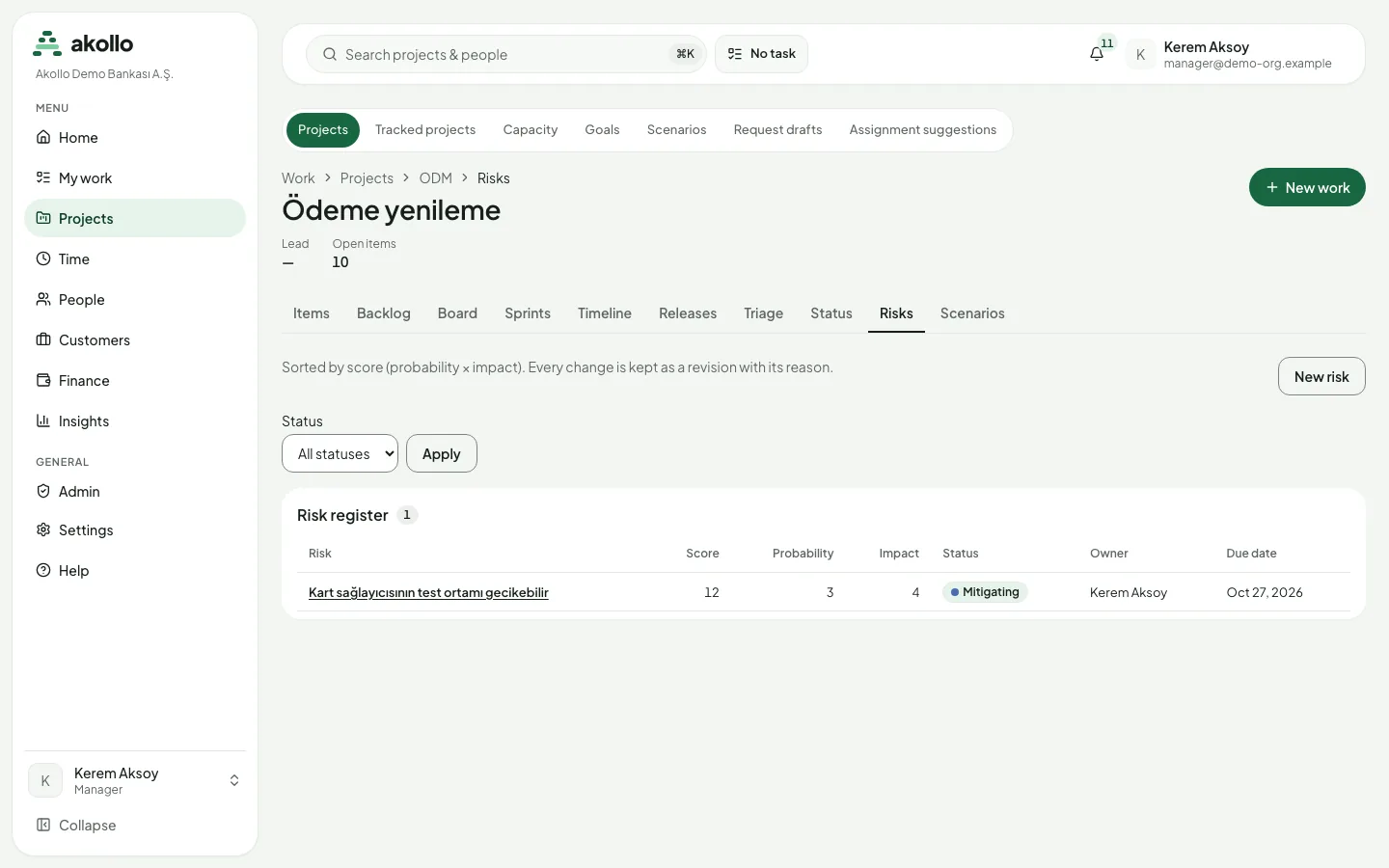
Task: Open the Kart sağlayıcısının test ortamı gecikebilir risk
Action: [x=428, y=592]
